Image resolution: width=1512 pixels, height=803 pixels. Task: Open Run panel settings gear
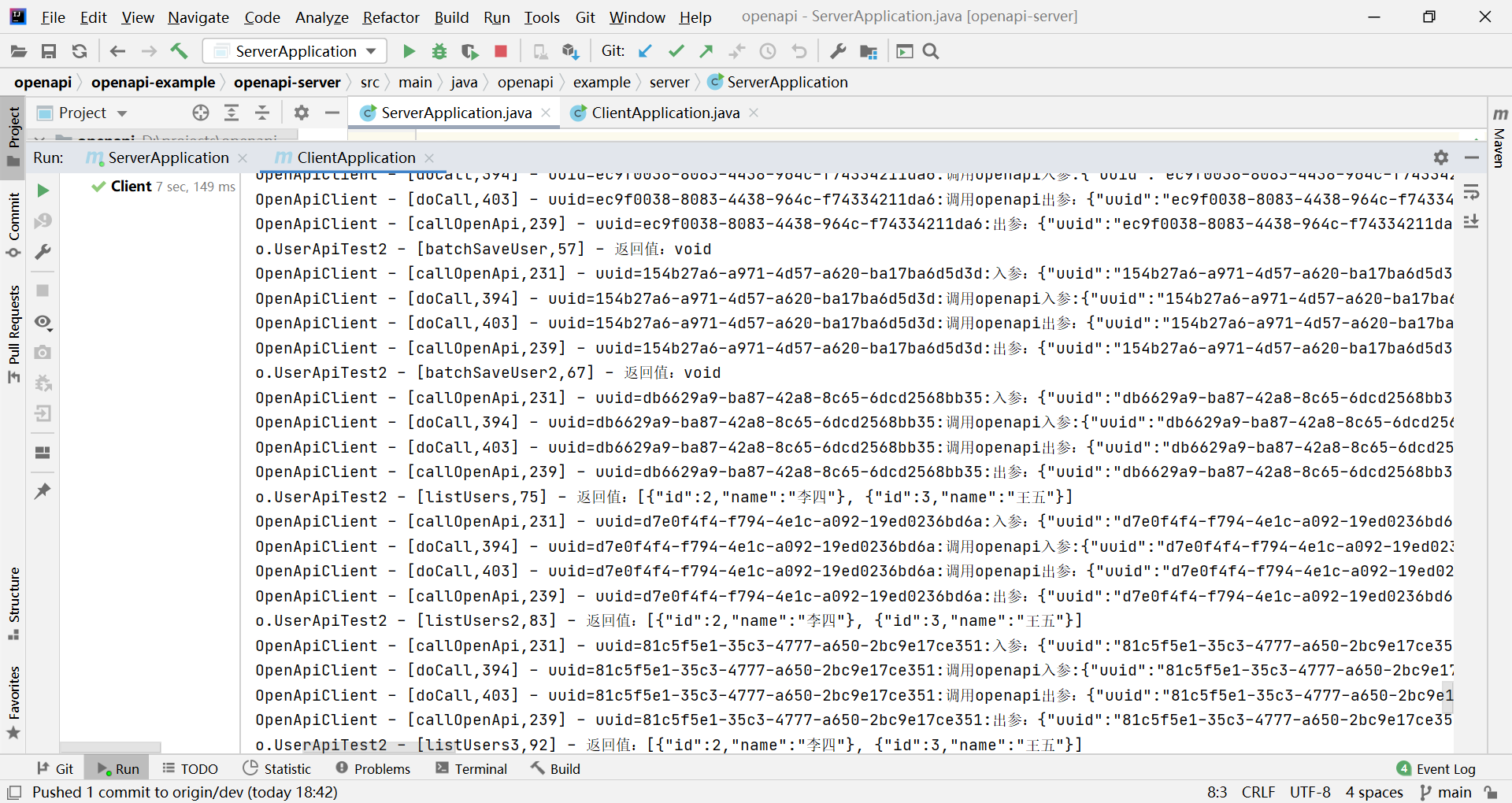tap(1441, 157)
